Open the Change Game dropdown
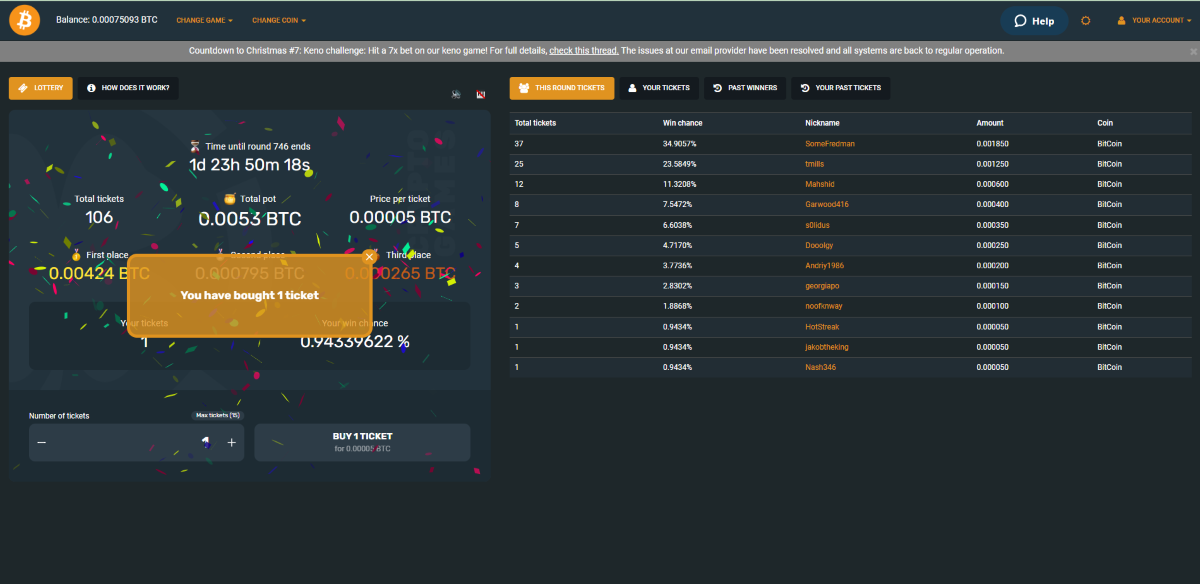The width and height of the screenshot is (1200, 584). coord(205,20)
